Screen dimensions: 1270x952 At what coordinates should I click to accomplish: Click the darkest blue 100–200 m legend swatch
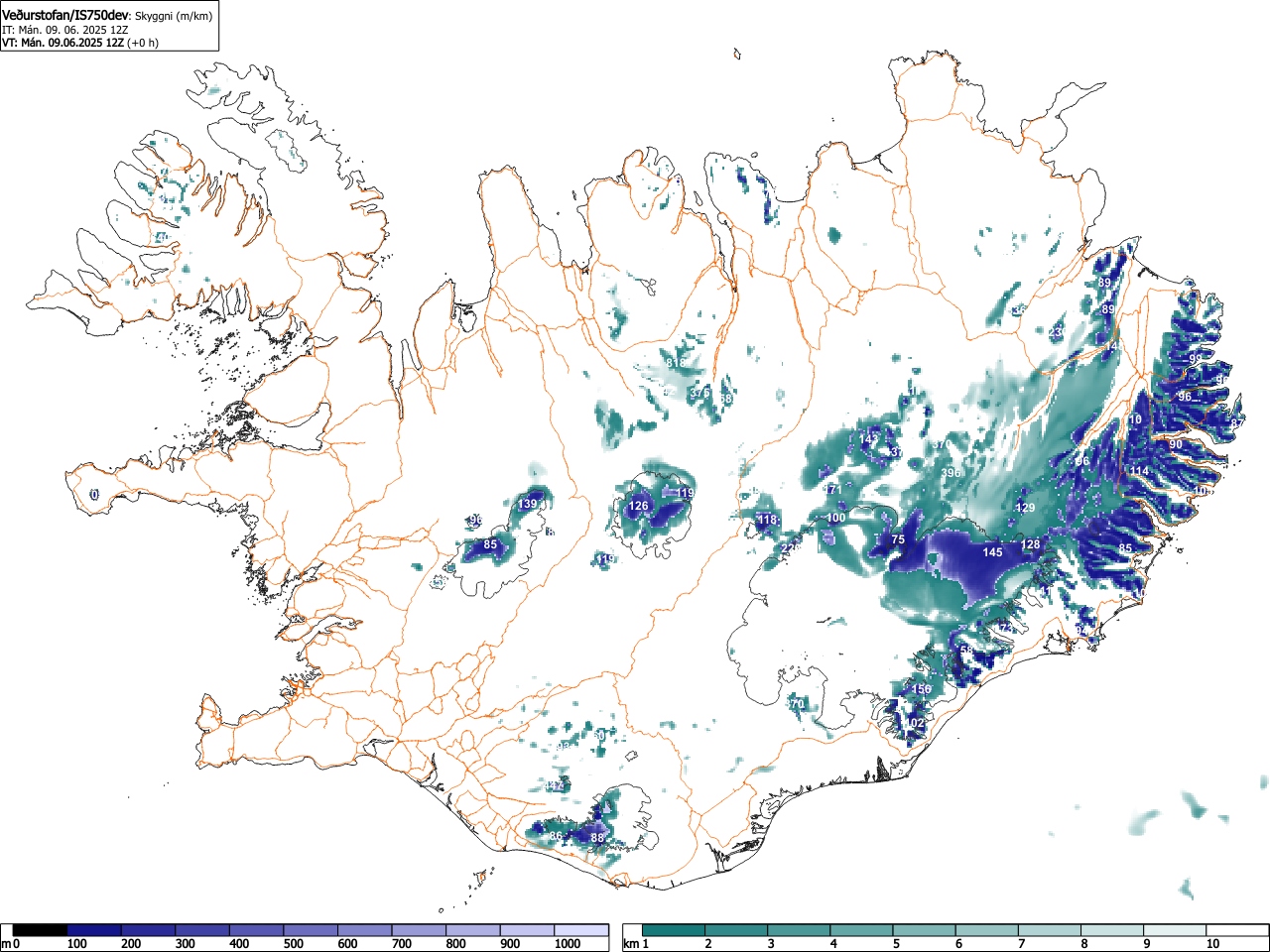point(94,930)
